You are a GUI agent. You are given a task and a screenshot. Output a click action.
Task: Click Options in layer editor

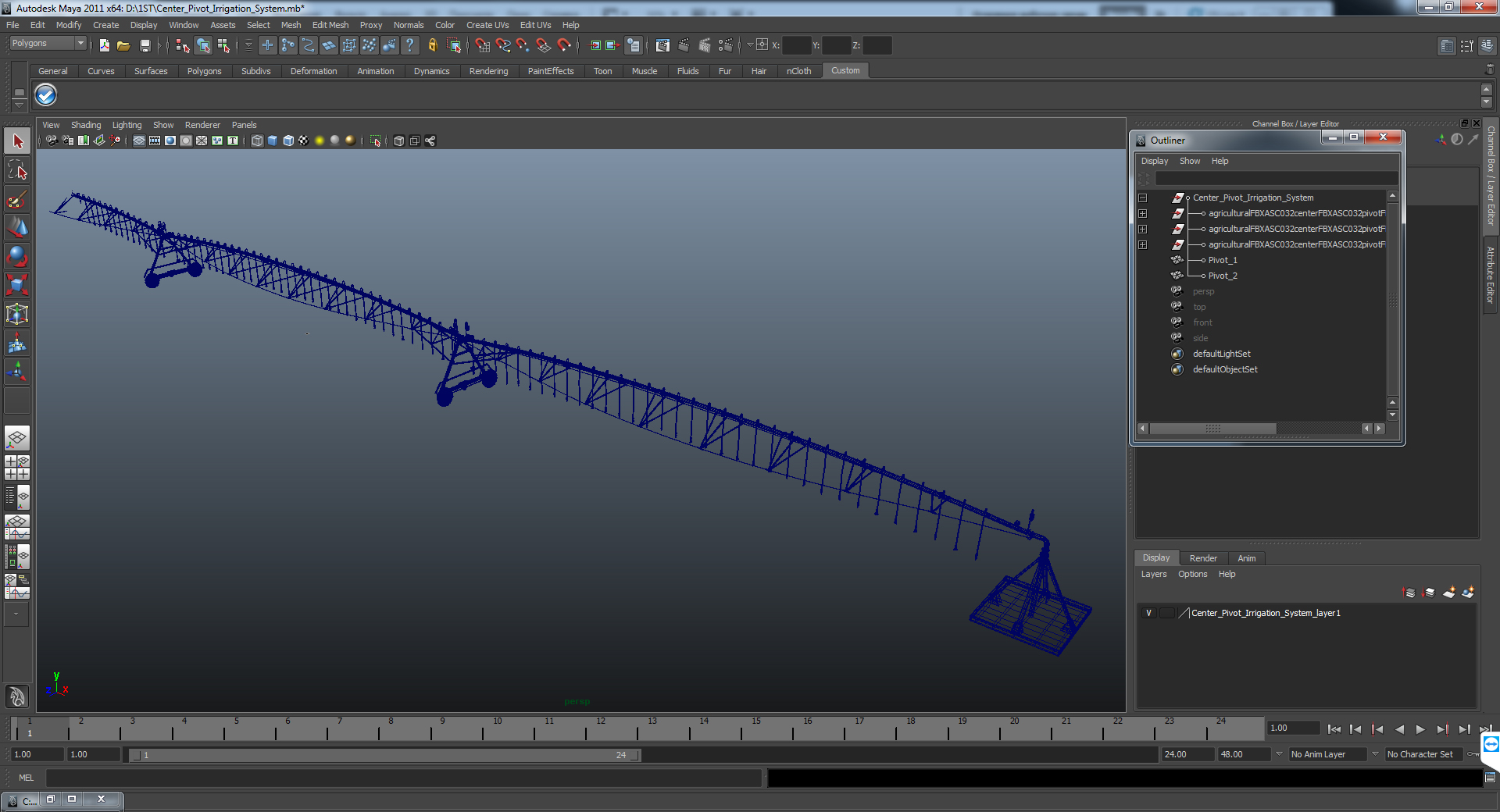[1193, 574]
